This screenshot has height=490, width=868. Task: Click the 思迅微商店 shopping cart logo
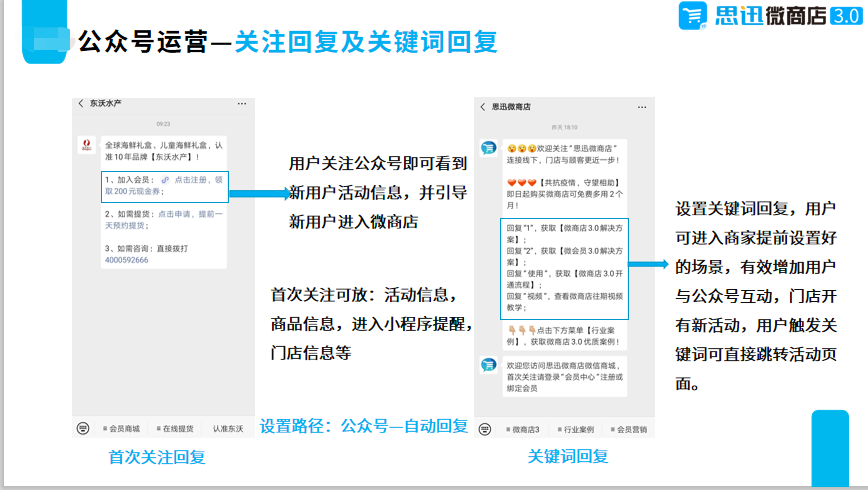point(693,15)
